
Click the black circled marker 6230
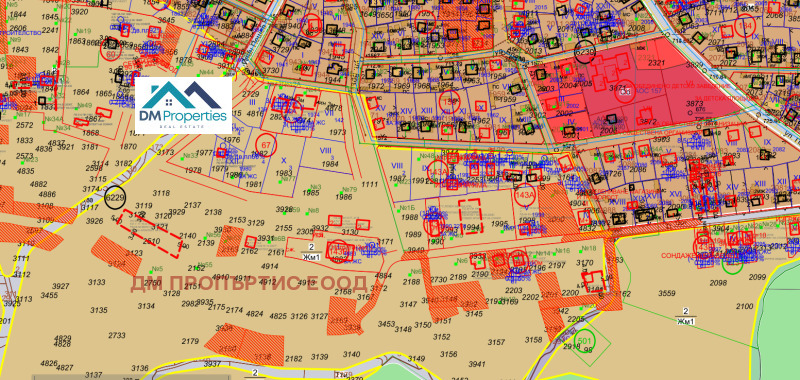pyautogui.click(x=585, y=51)
